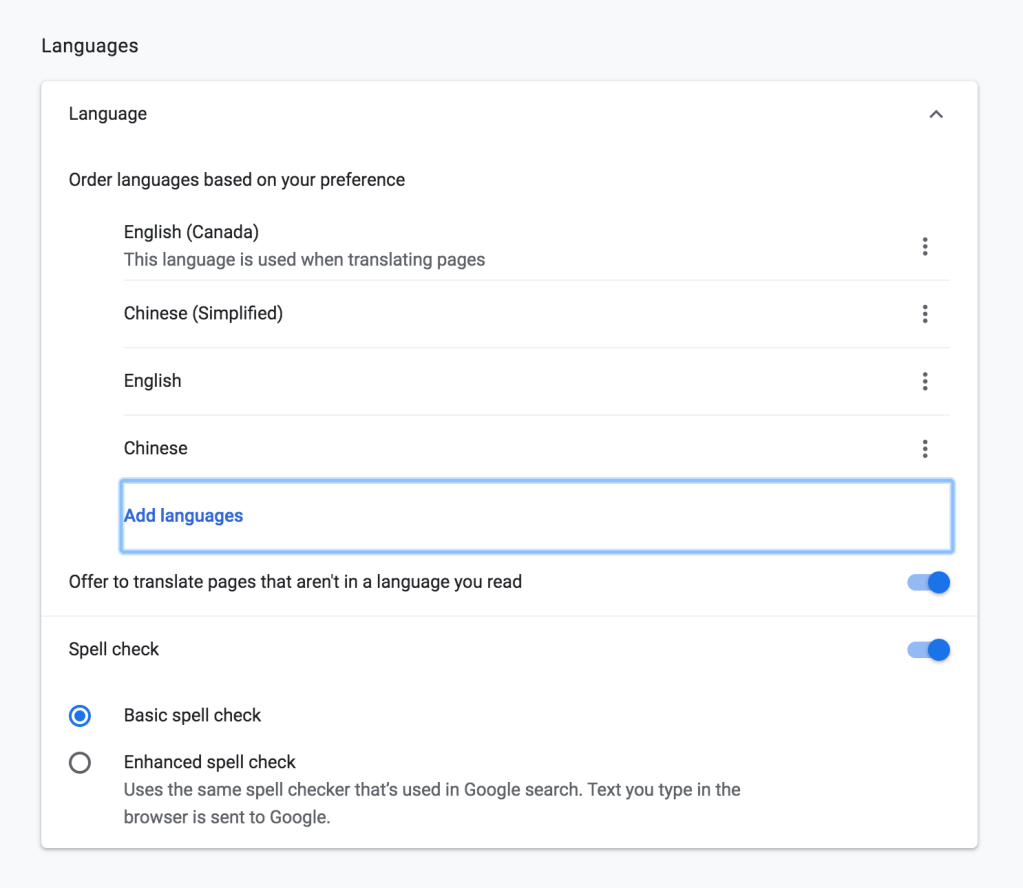The height and width of the screenshot is (888, 1023).
Task: Click the Chinese language entry text
Action: pyautogui.click(x=155, y=449)
